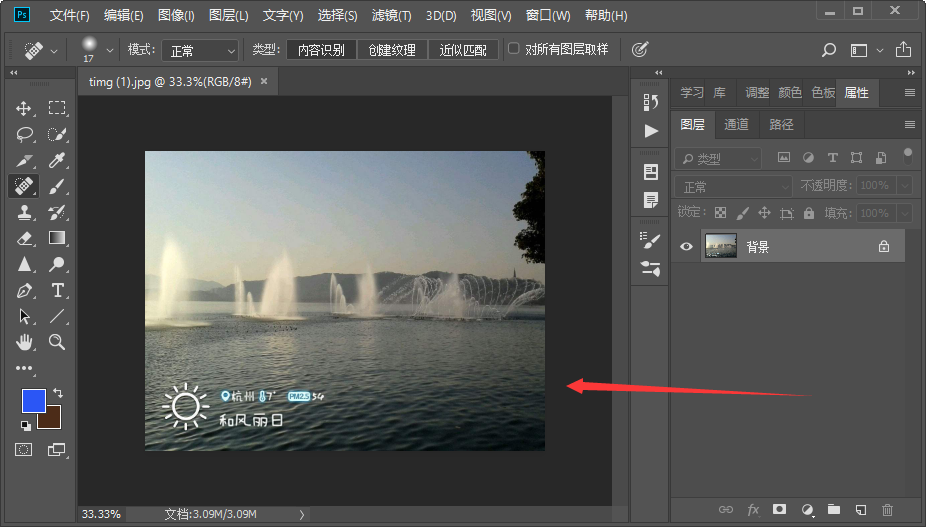926x527 pixels.
Task: Switch to the 通道 tab
Action: click(x=736, y=124)
